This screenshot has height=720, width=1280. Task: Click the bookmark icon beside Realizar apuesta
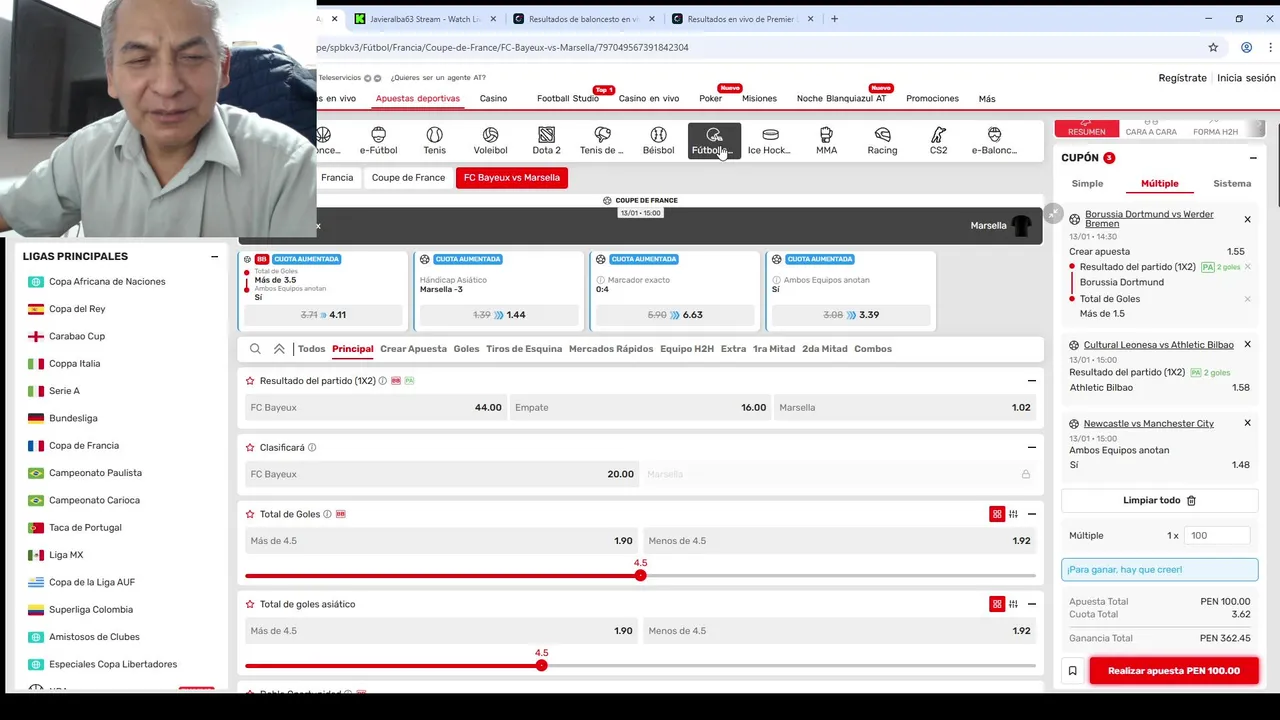click(1072, 671)
